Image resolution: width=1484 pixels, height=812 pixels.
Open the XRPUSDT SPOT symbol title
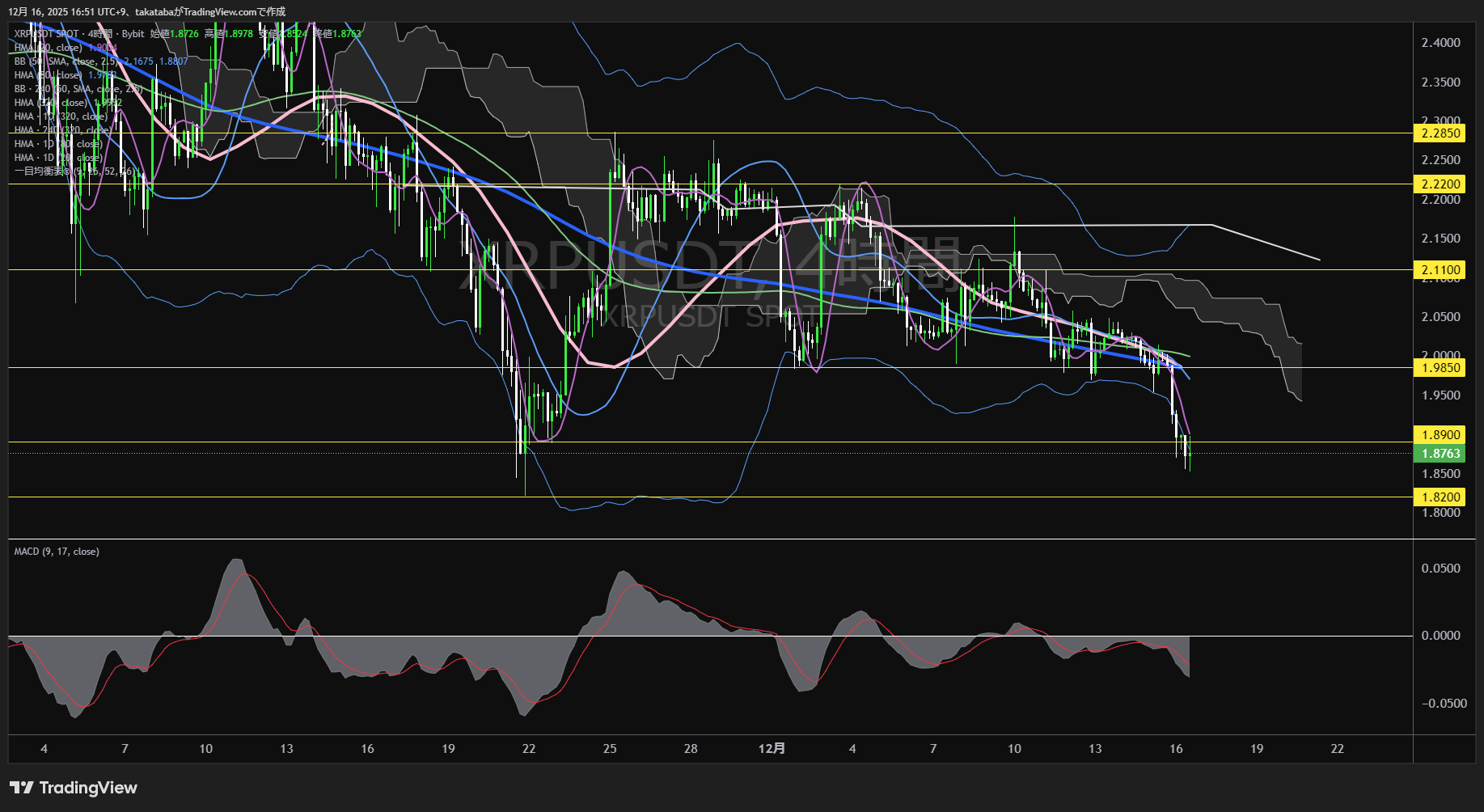(47, 34)
